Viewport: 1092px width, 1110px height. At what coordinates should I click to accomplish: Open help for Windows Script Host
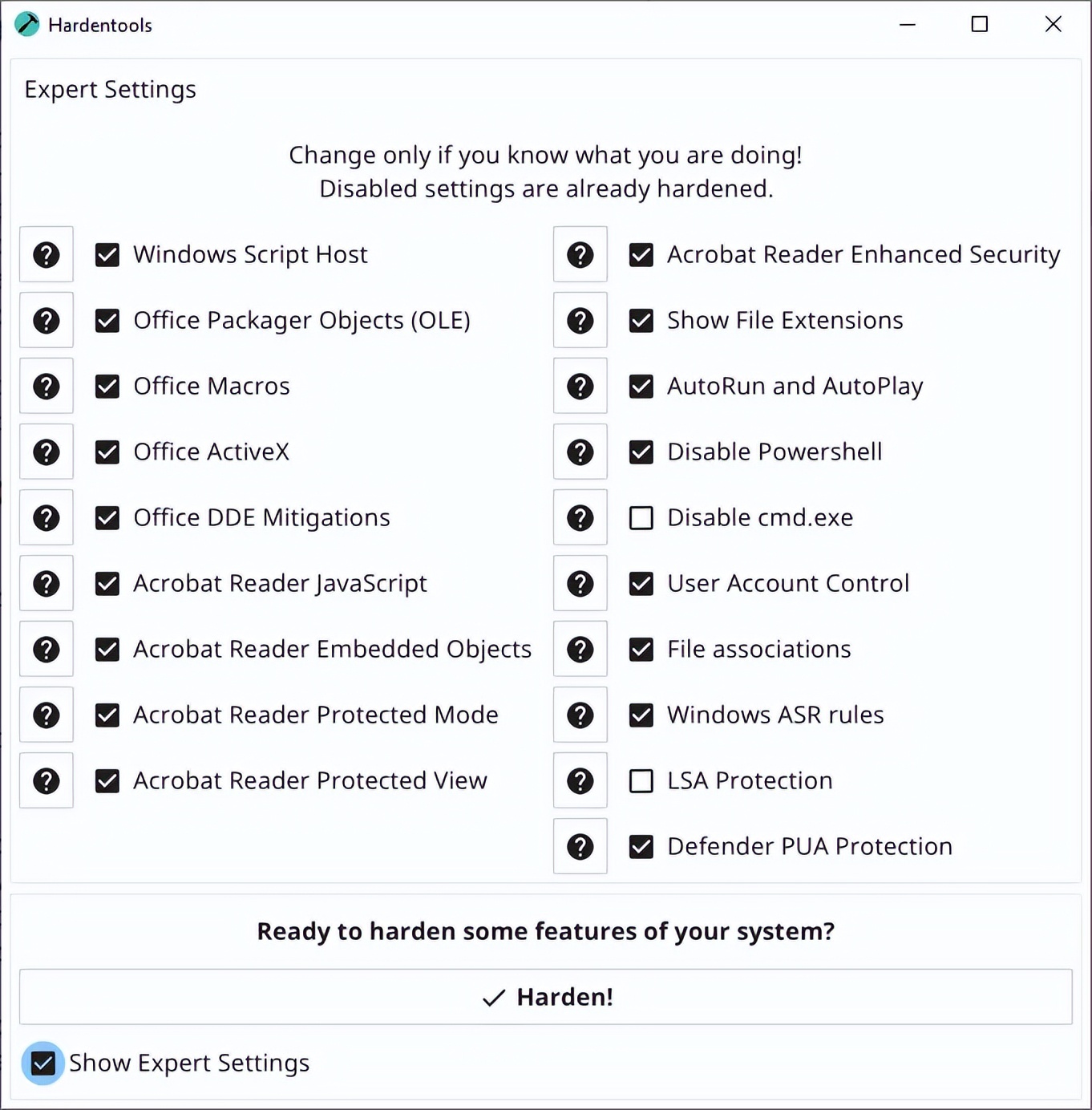(x=47, y=255)
